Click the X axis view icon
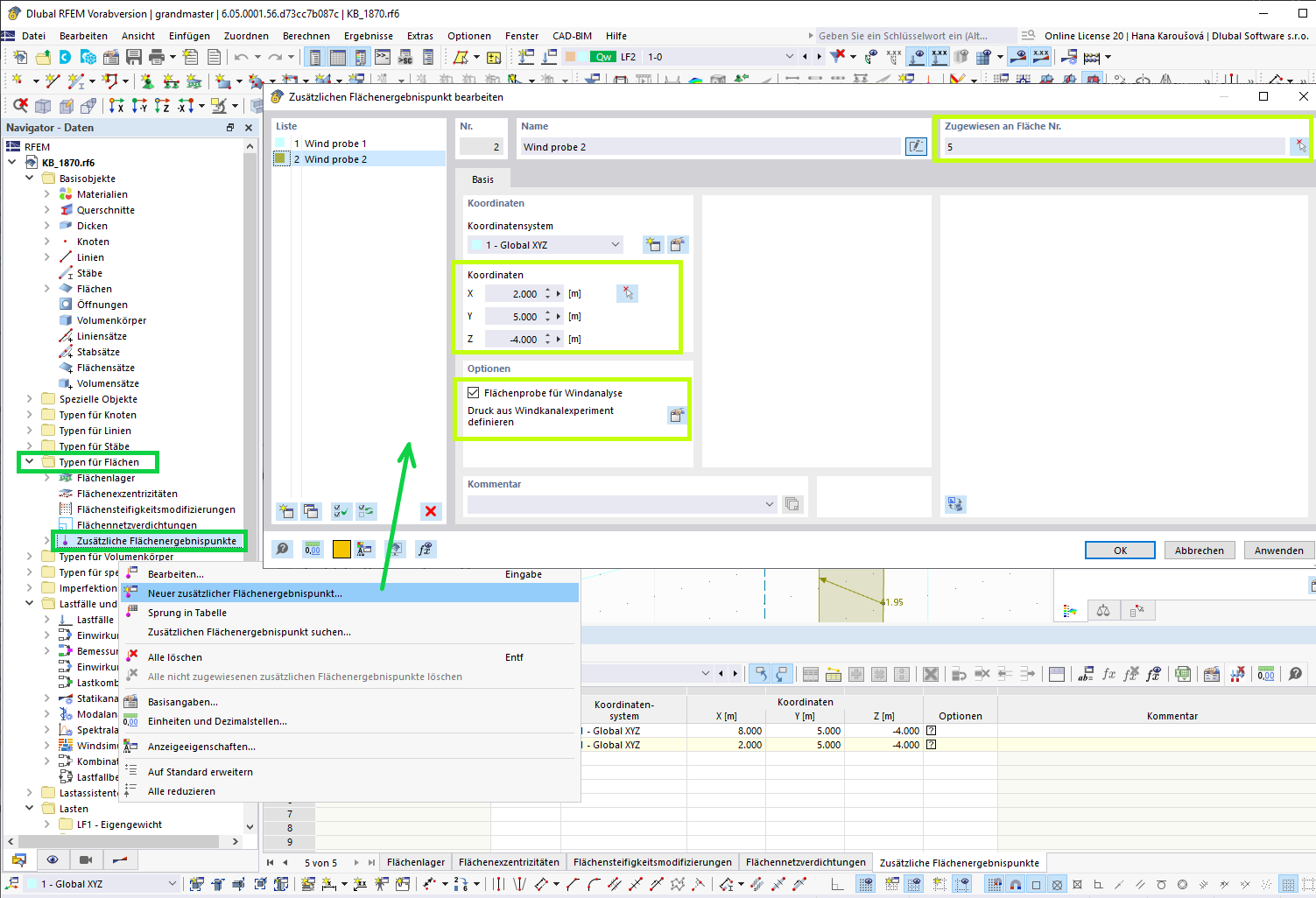The width and height of the screenshot is (1316, 898). coord(116,106)
